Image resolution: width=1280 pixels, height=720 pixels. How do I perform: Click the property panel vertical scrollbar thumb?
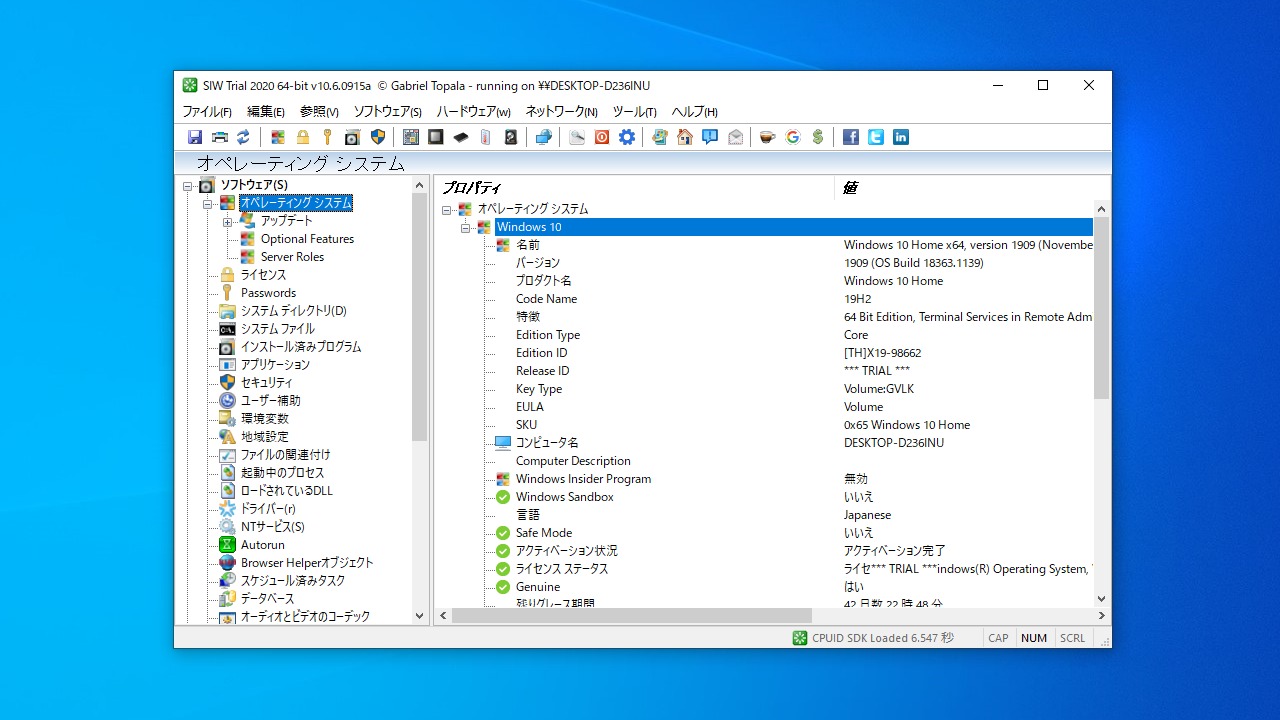[1102, 309]
